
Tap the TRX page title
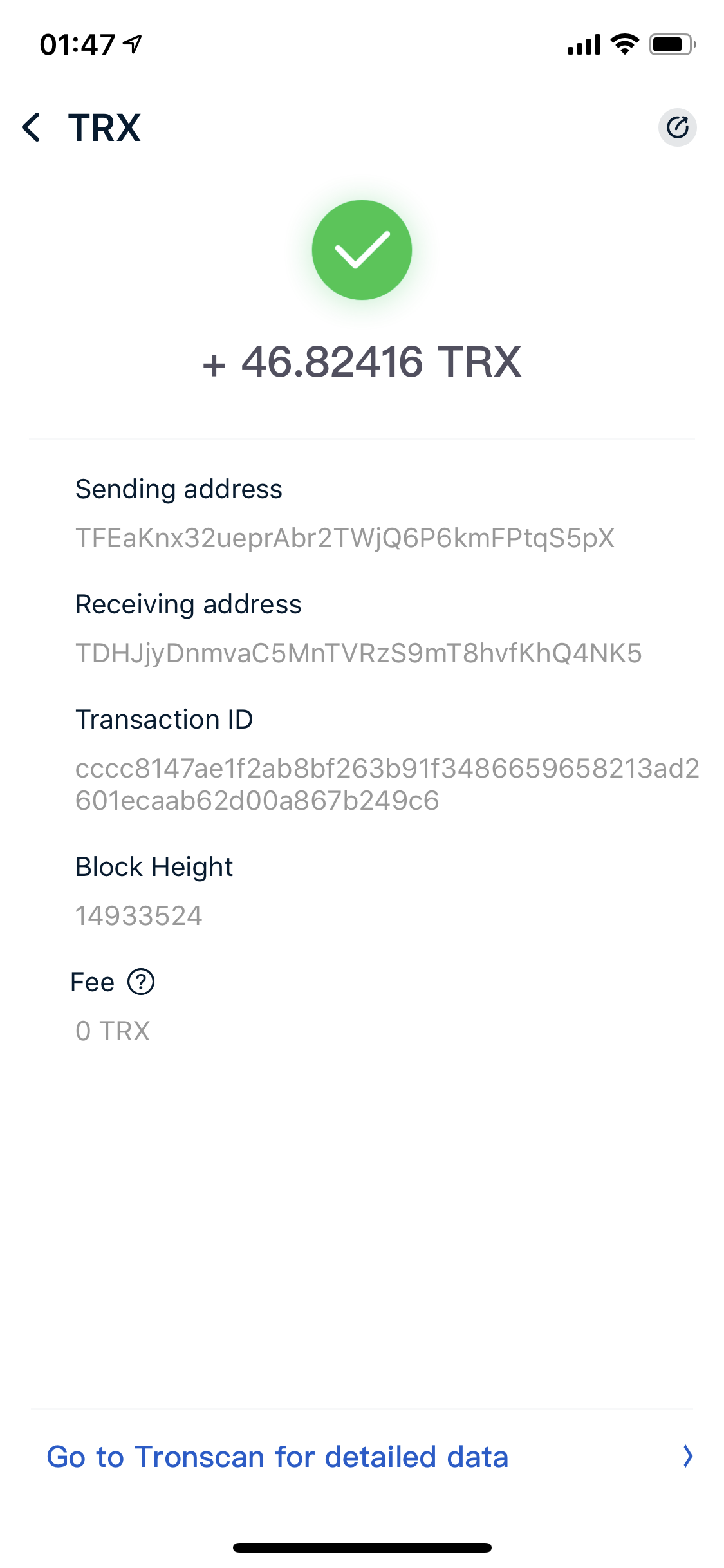(x=104, y=127)
